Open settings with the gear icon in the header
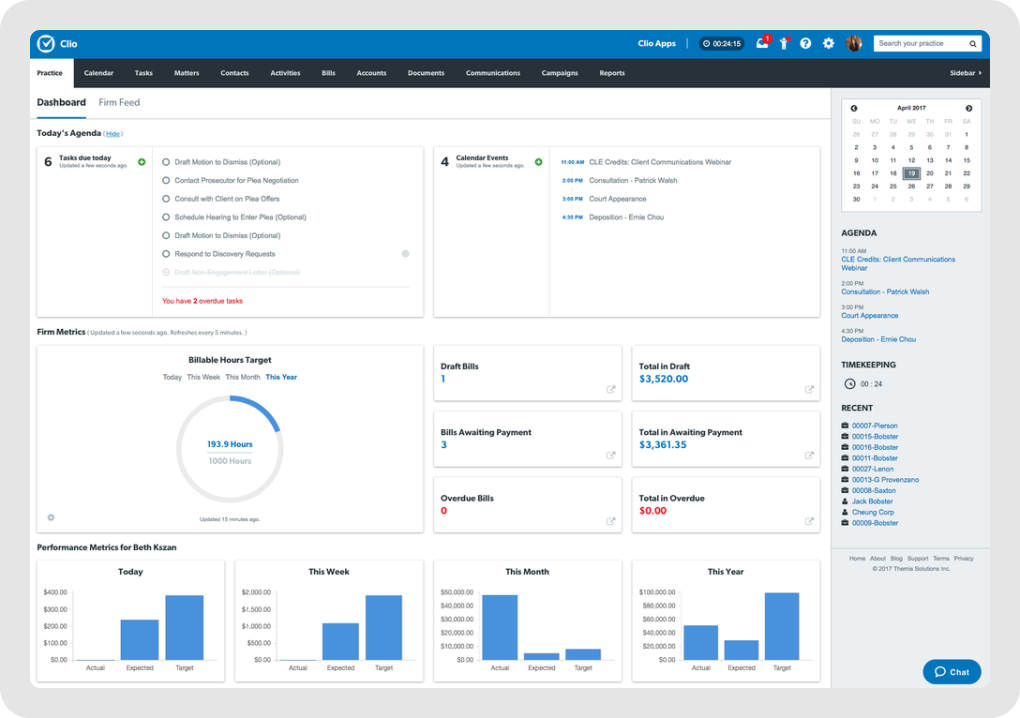Screen dimensions: 1020x718 point(827,43)
